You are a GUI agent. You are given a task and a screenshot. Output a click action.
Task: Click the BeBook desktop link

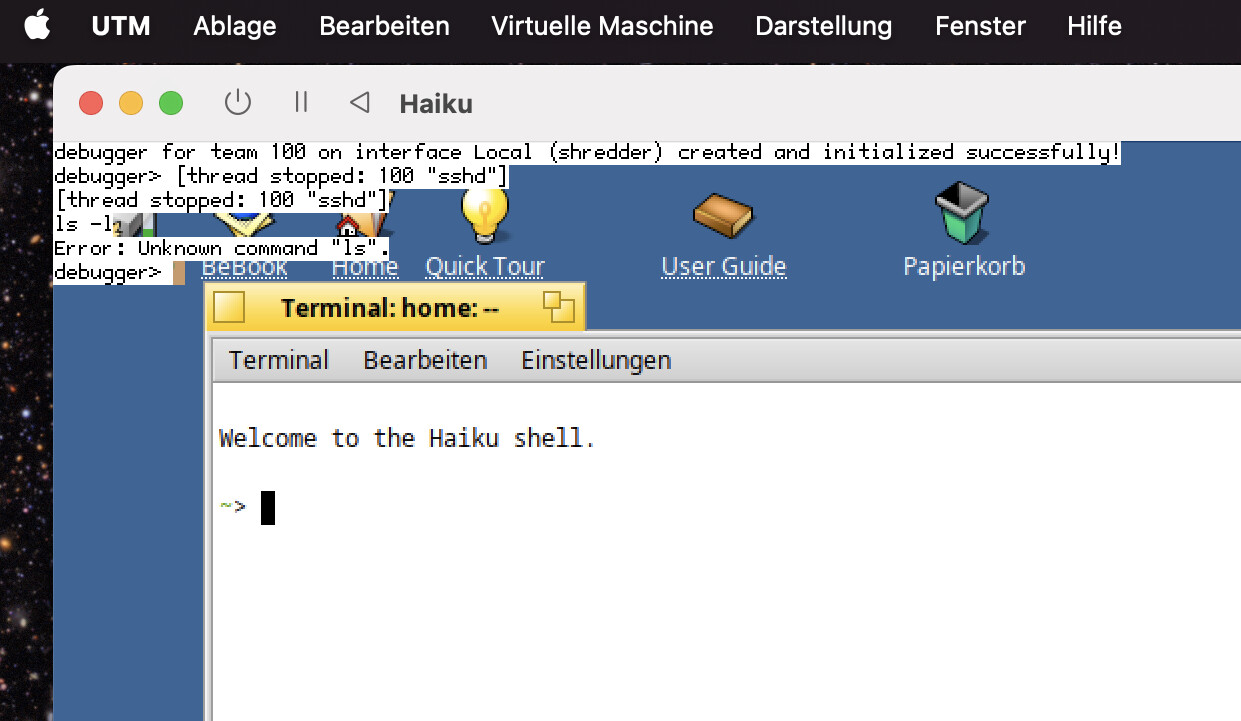click(x=245, y=267)
